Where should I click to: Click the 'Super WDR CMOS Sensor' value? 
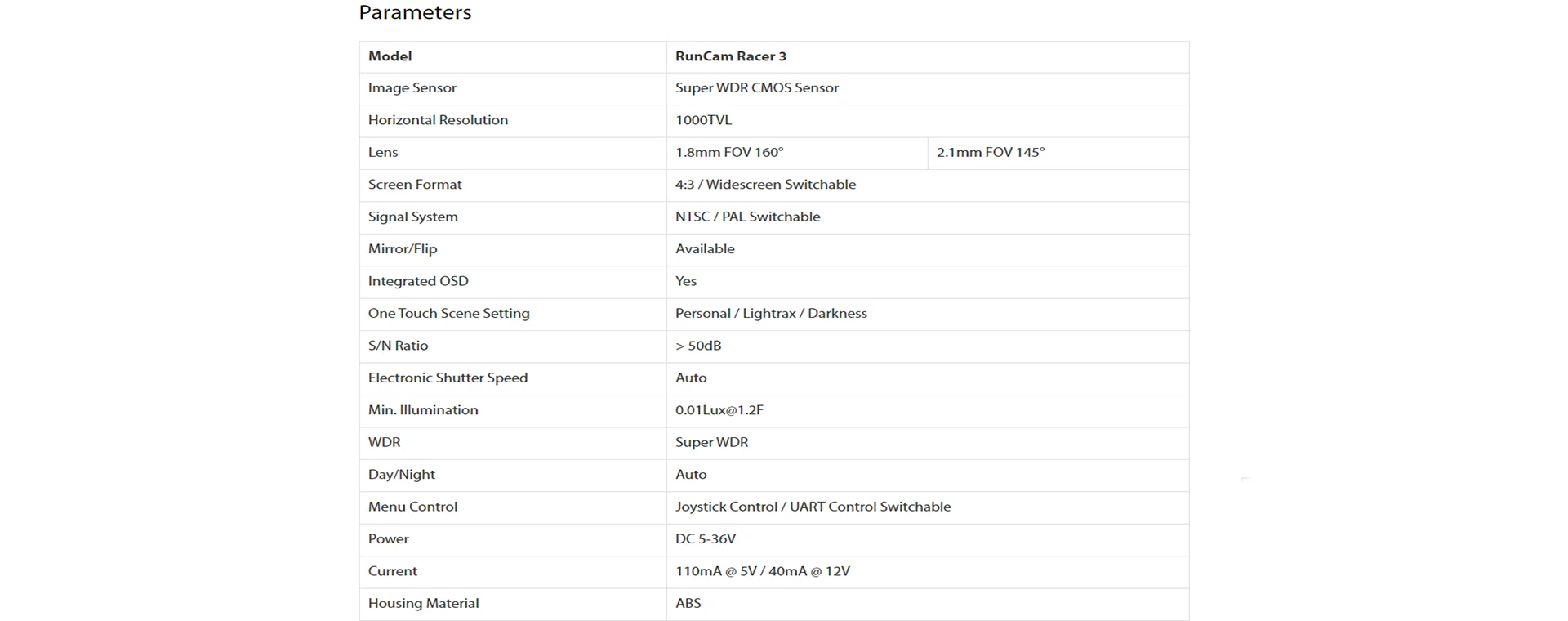[757, 88]
